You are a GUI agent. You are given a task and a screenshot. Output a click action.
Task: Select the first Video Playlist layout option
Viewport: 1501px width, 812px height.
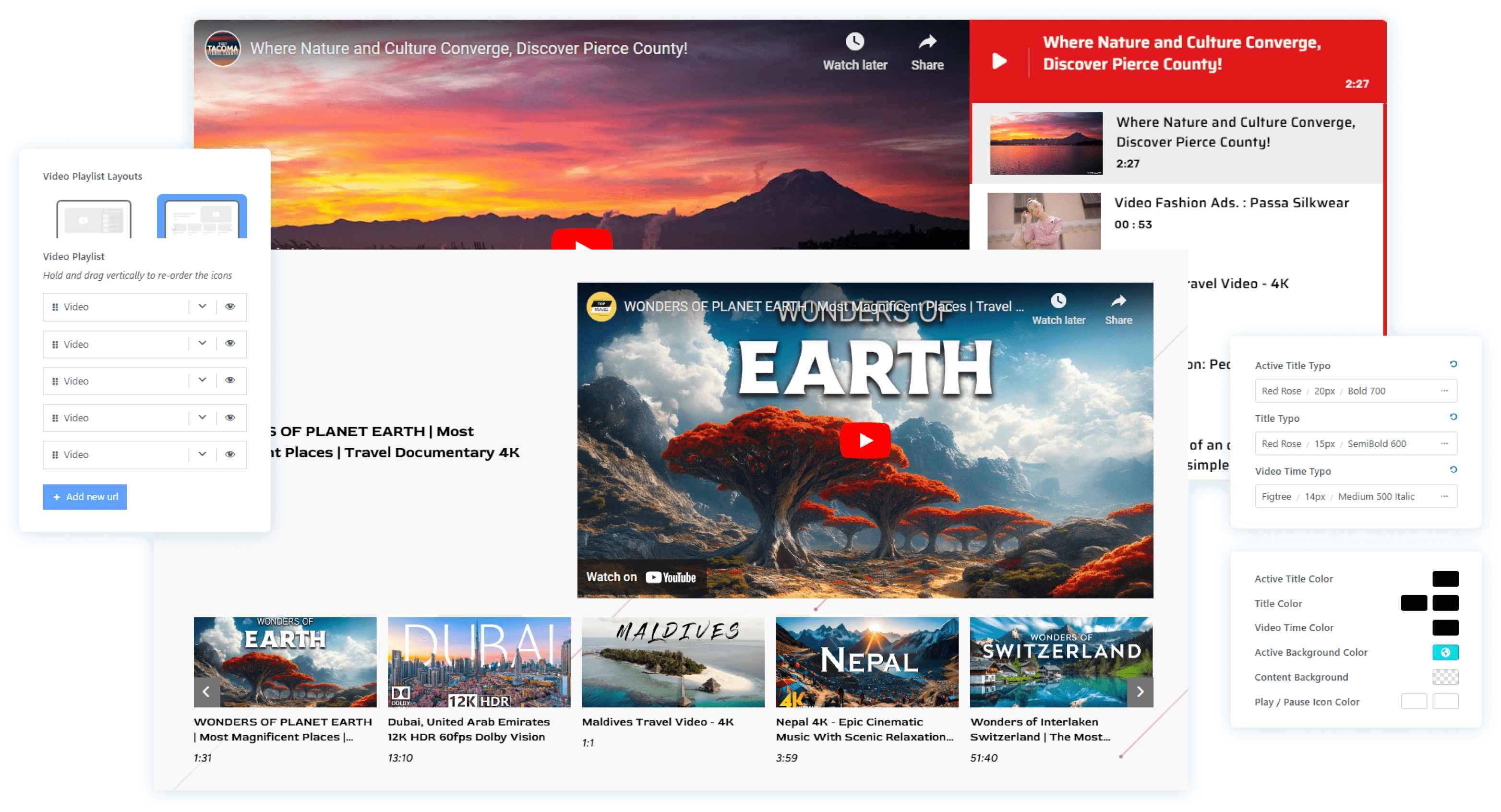94,219
